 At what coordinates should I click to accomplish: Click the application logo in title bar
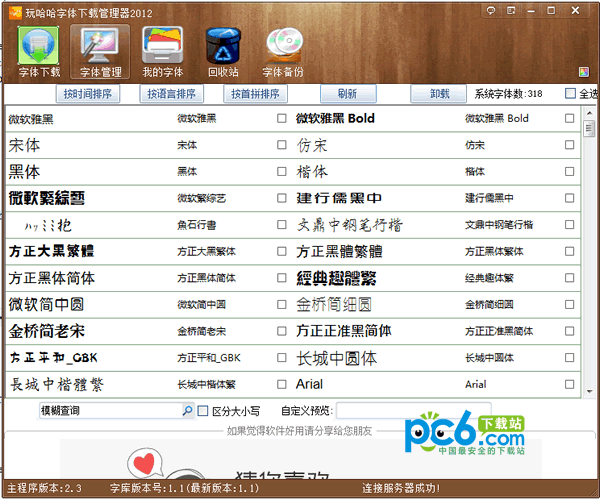(x=15, y=13)
